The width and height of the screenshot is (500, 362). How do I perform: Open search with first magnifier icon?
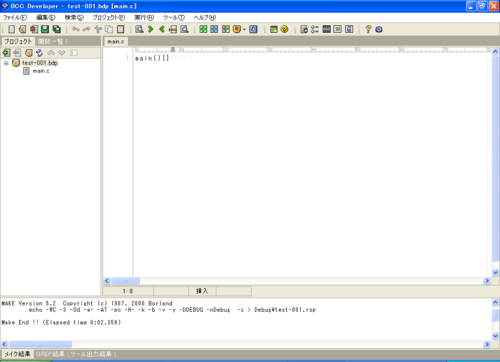point(139,29)
